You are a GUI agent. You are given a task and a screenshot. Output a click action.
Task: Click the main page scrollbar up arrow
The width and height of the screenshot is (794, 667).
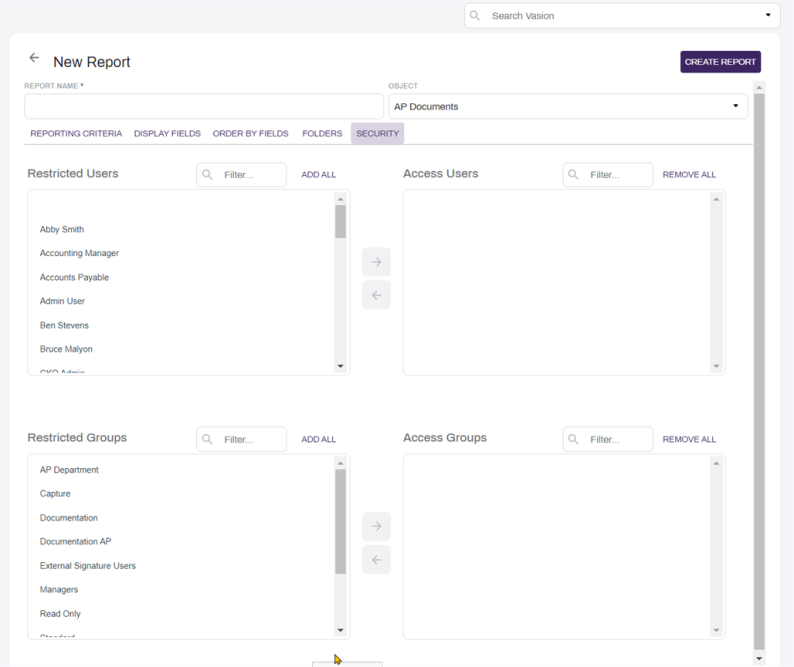pyautogui.click(x=759, y=88)
